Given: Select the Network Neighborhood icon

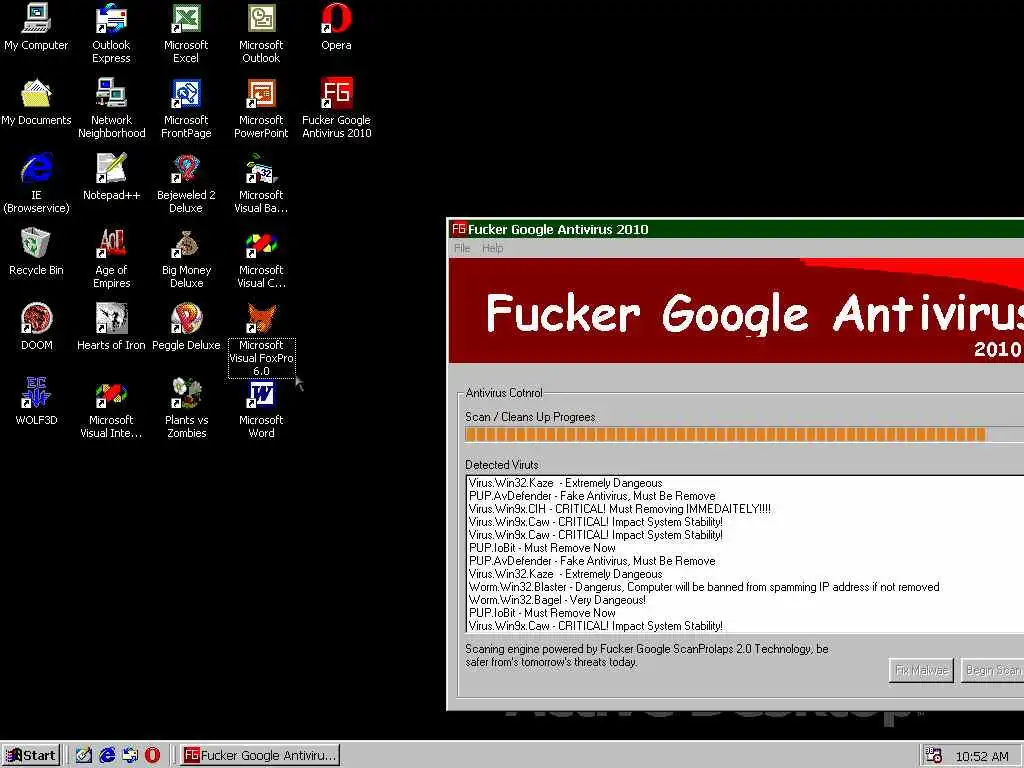Looking at the screenshot, I should click(x=111, y=108).
